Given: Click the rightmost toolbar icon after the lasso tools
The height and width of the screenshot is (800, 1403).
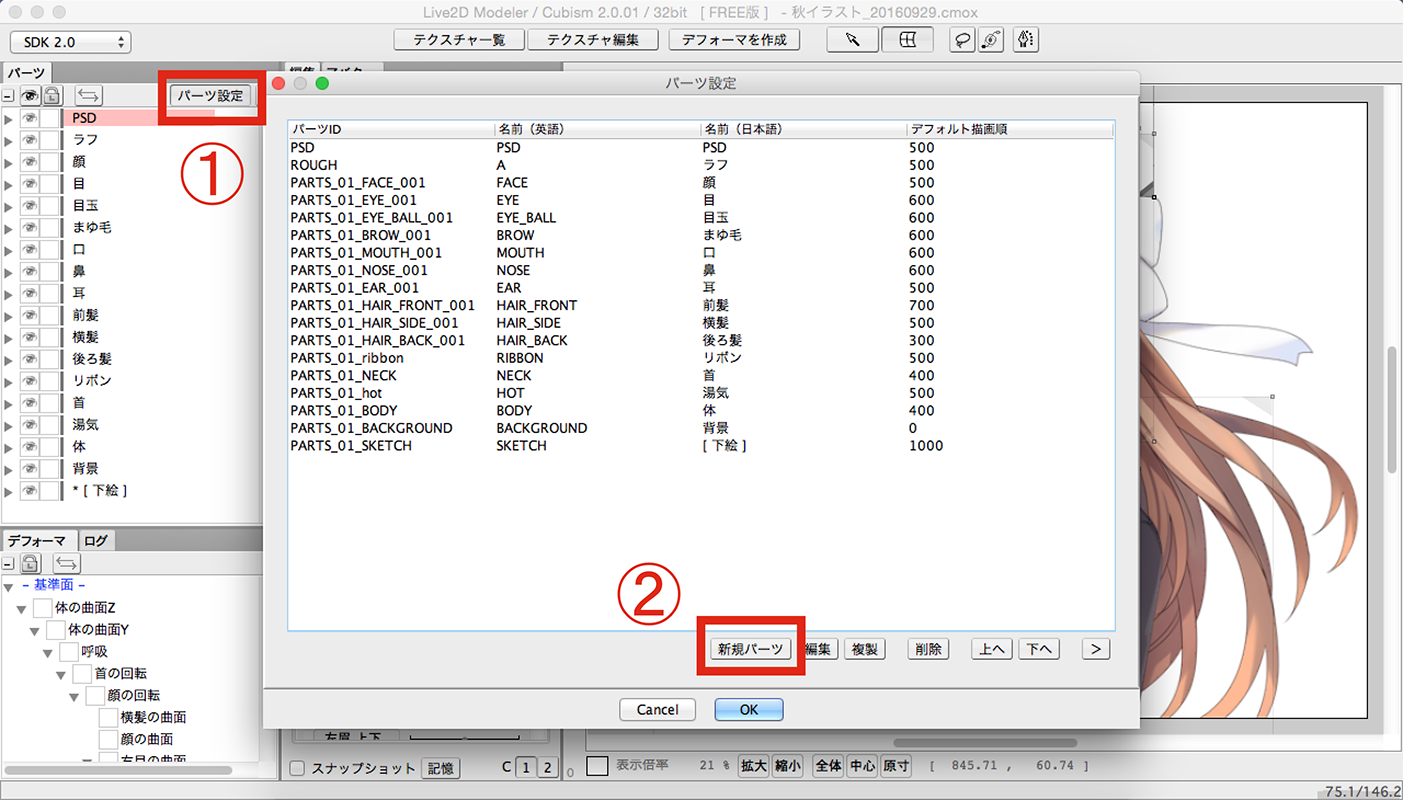Looking at the screenshot, I should 1025,40.
